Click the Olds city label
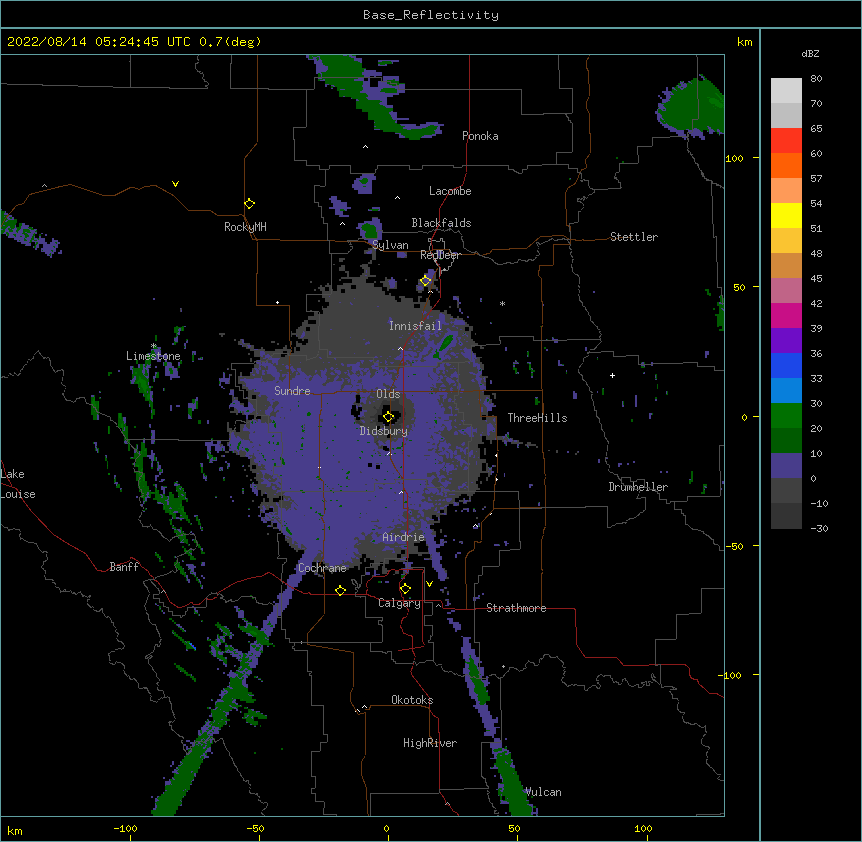 coord(388,394)
